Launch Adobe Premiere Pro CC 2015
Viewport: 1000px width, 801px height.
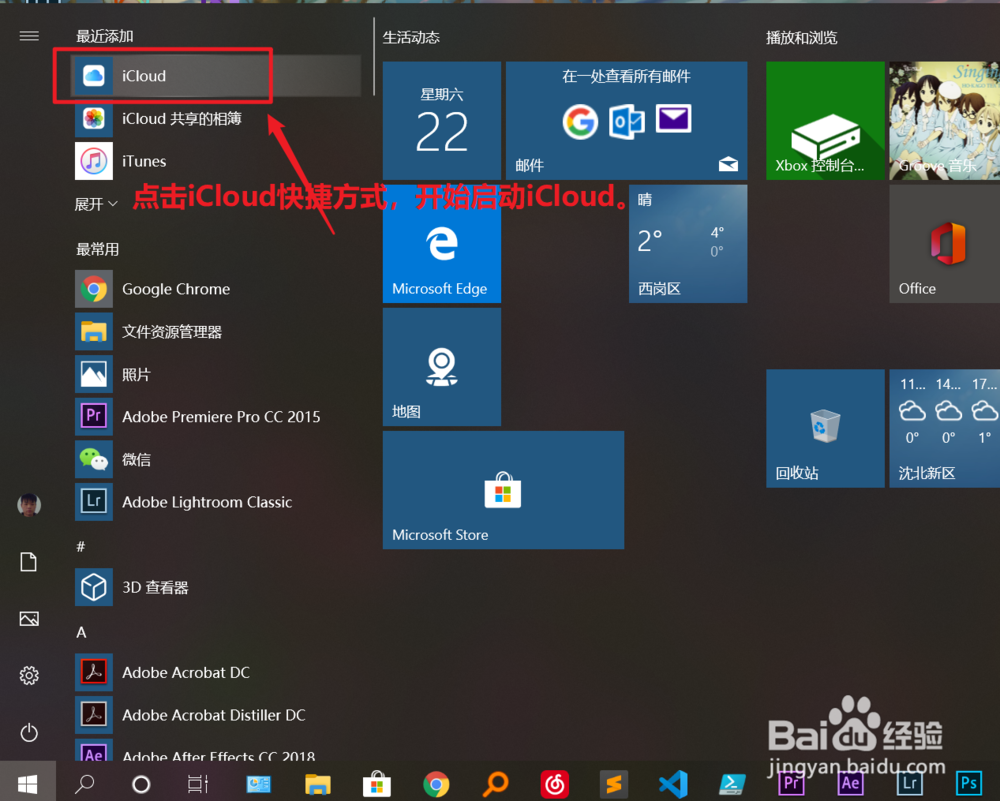[x=217, y=416]
